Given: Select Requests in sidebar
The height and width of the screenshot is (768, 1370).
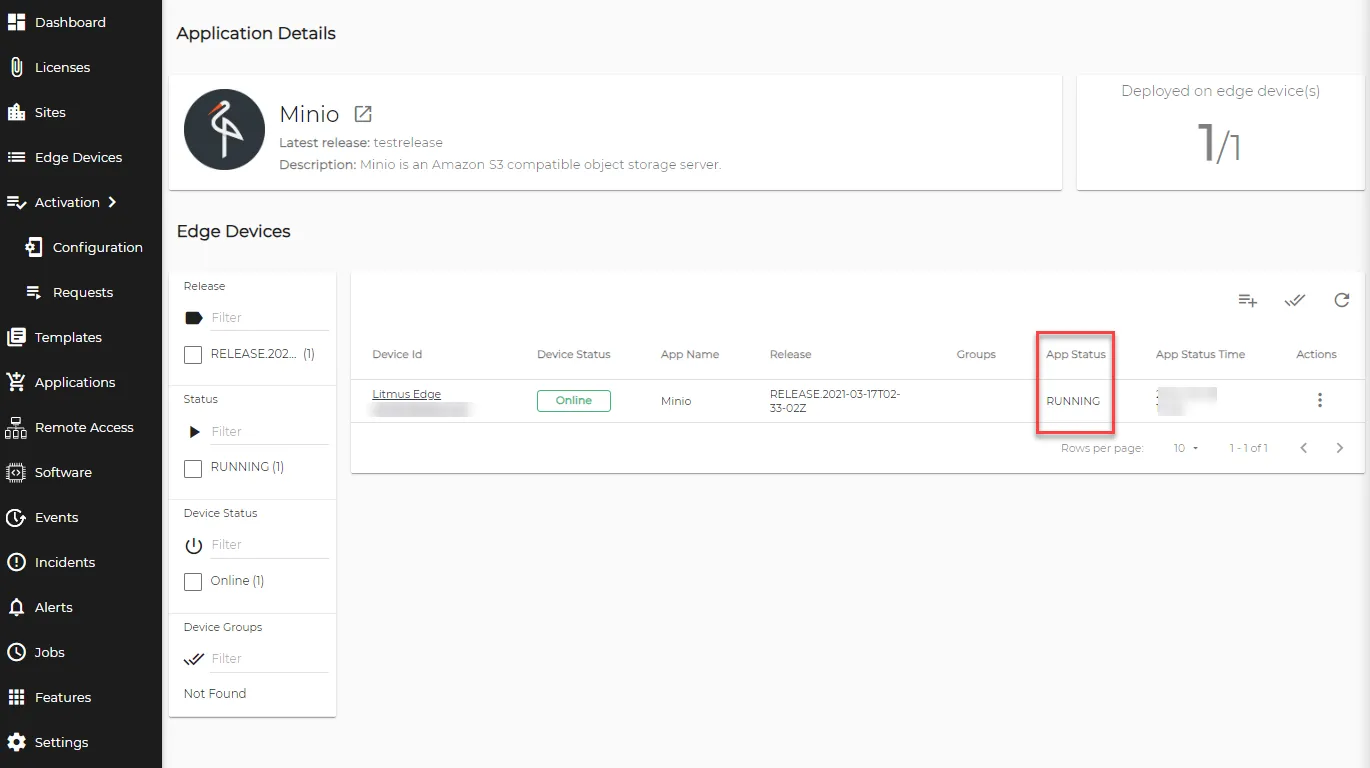Looking at the screenshot, I should coord(81,292).
